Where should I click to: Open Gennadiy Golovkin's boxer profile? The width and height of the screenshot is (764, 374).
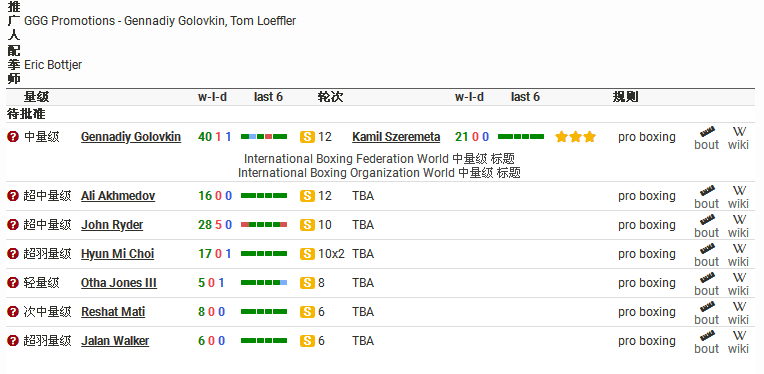[x=131, y=137]
